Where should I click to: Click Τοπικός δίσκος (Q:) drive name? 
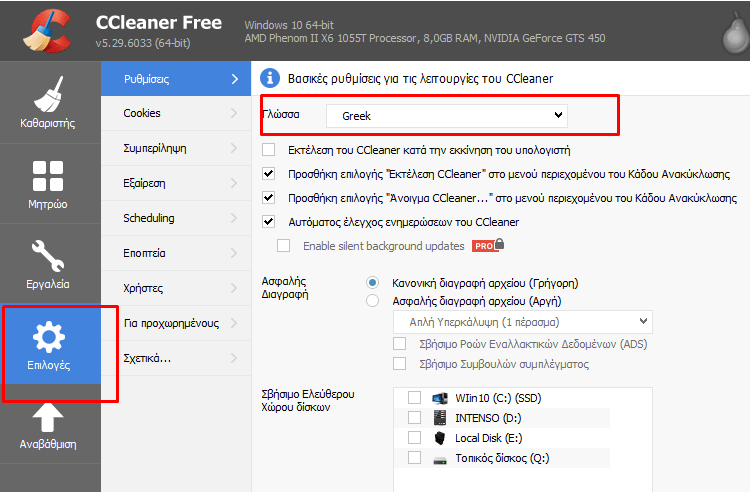pyautogui.click(x=502, y=458)
